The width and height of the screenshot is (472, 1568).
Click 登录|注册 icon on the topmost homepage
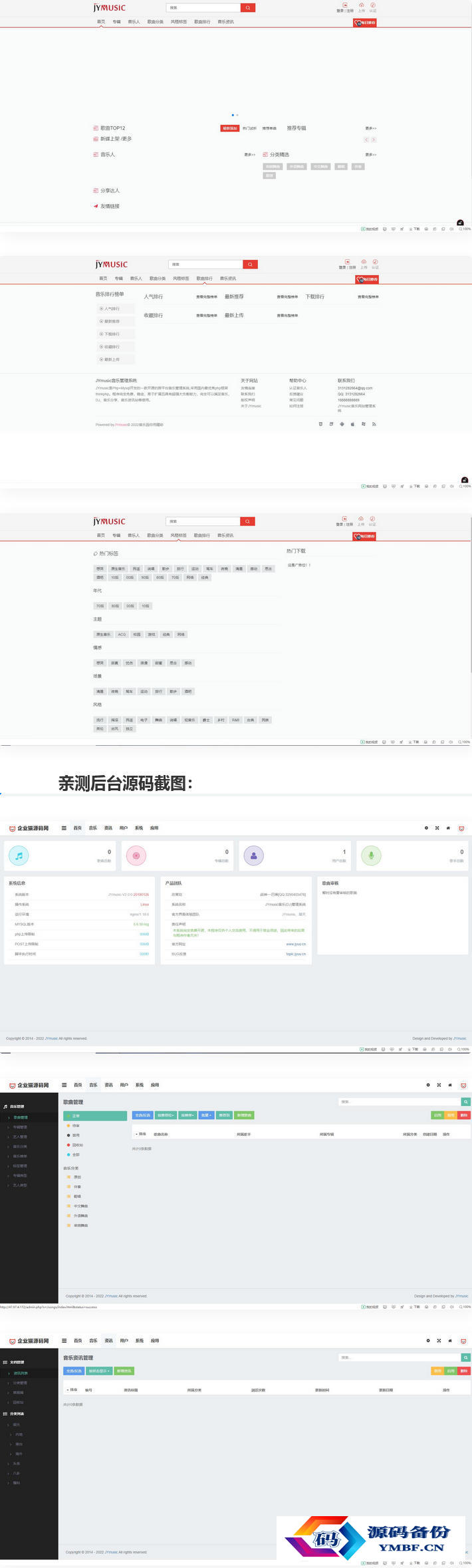345,5
